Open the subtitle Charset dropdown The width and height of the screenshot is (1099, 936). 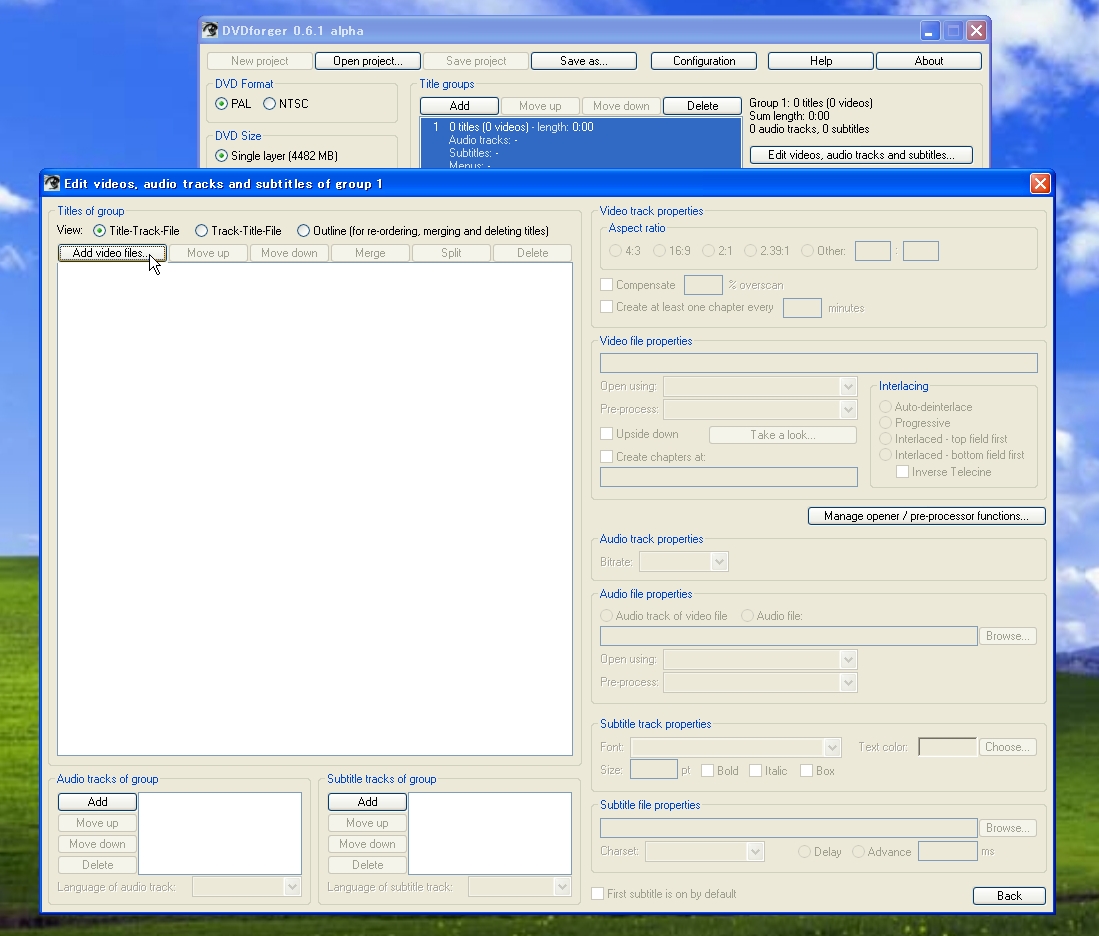click(755, 852)
